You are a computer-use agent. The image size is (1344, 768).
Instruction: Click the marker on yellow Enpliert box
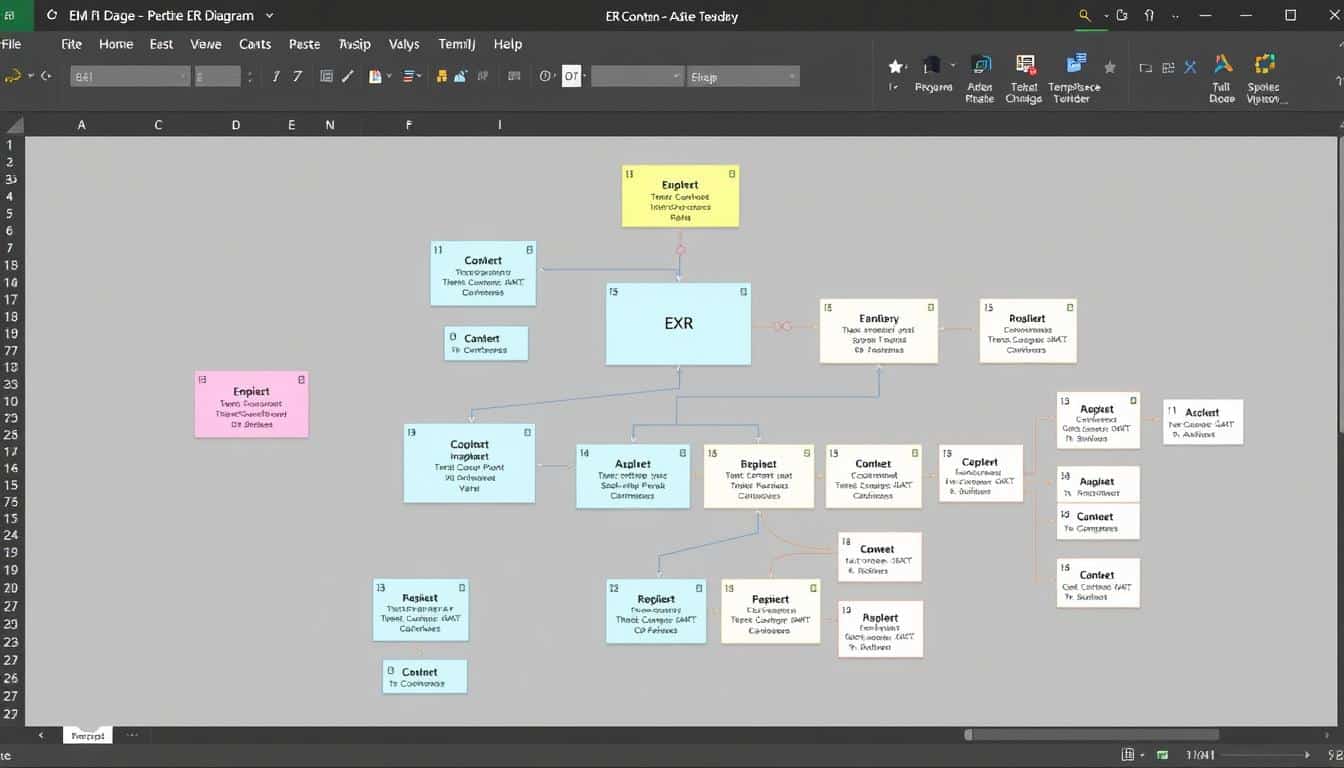click(x=732, y=174)
